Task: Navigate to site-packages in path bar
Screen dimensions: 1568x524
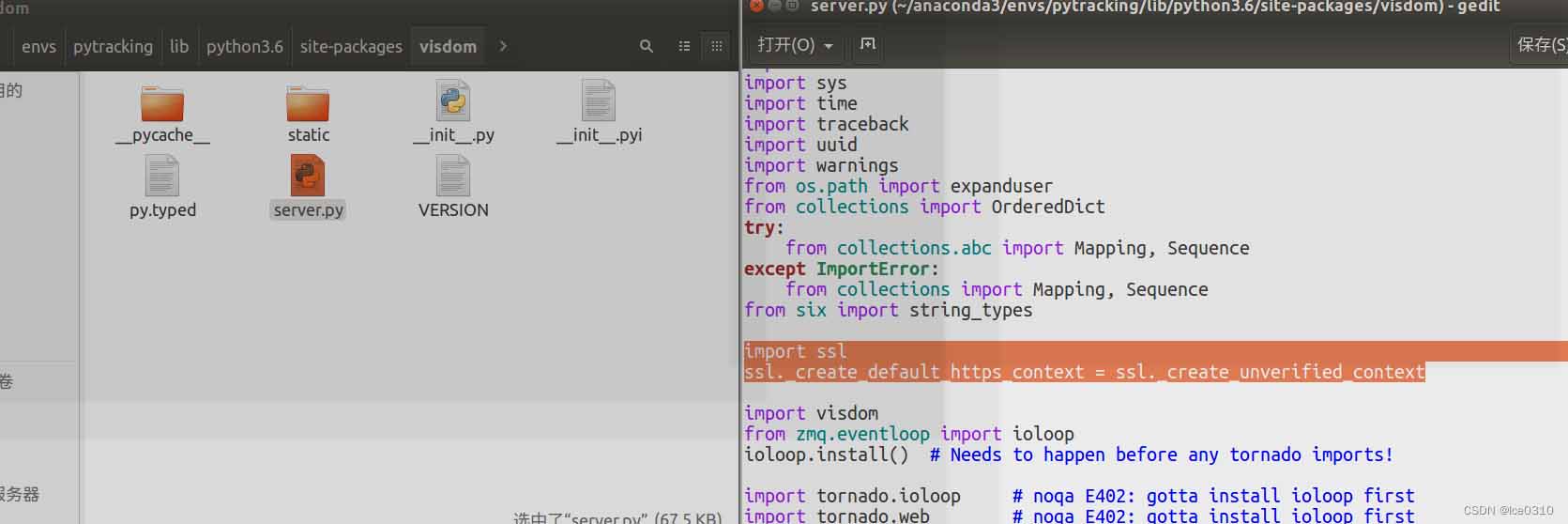Action: point(351,46)
